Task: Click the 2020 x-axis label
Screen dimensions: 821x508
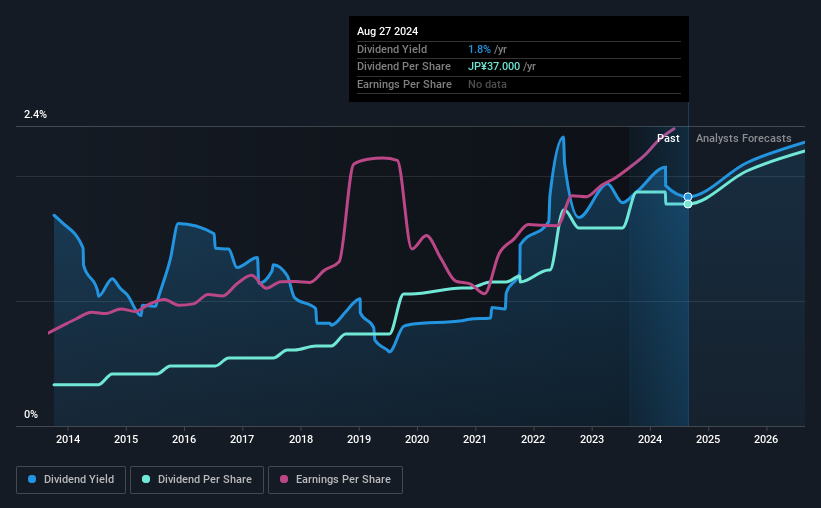Action: (x=417, y=439)
